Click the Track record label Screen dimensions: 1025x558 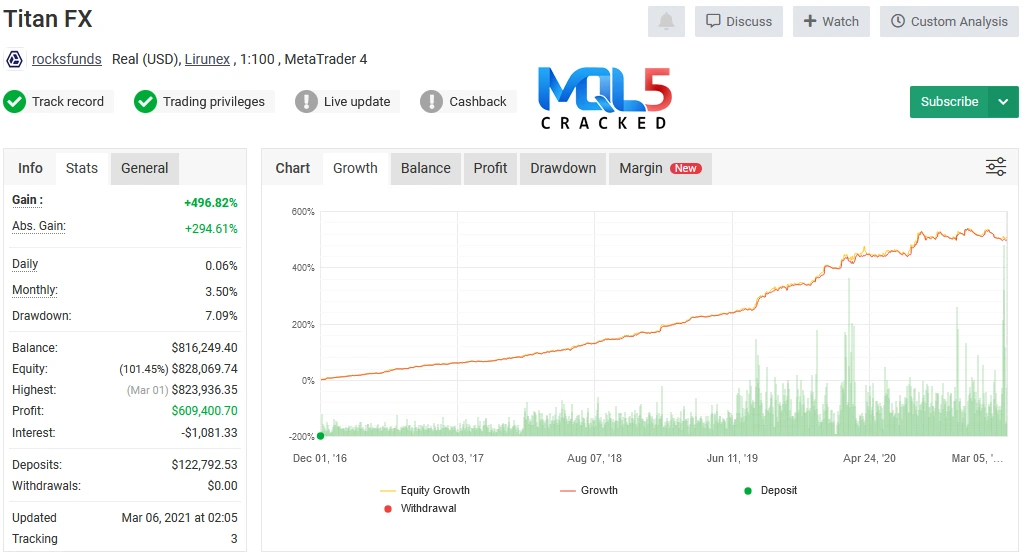tap(68, 102)
